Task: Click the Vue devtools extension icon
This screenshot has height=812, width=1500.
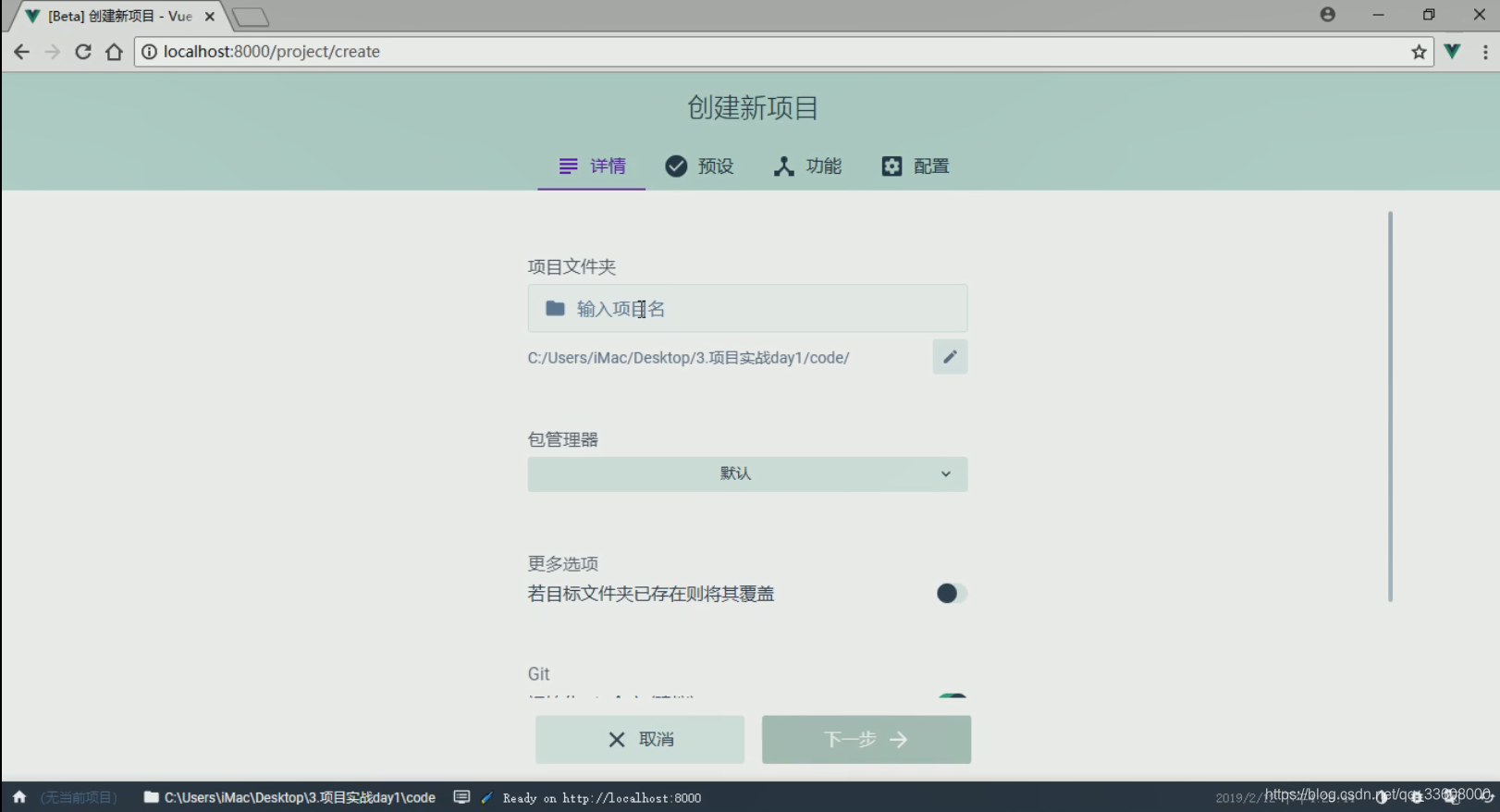Action: pos(1453,52)
